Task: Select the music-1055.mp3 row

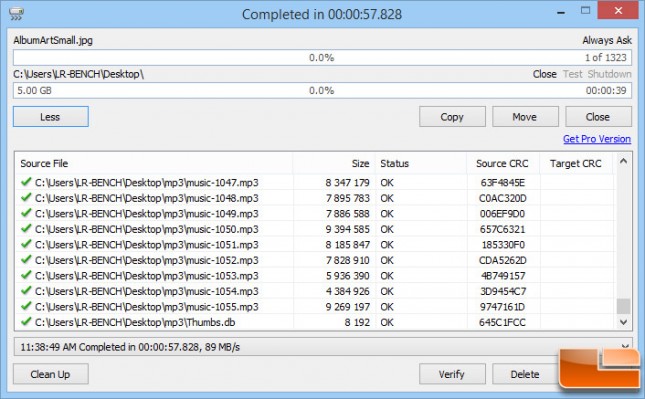Action: pos(315,307)
